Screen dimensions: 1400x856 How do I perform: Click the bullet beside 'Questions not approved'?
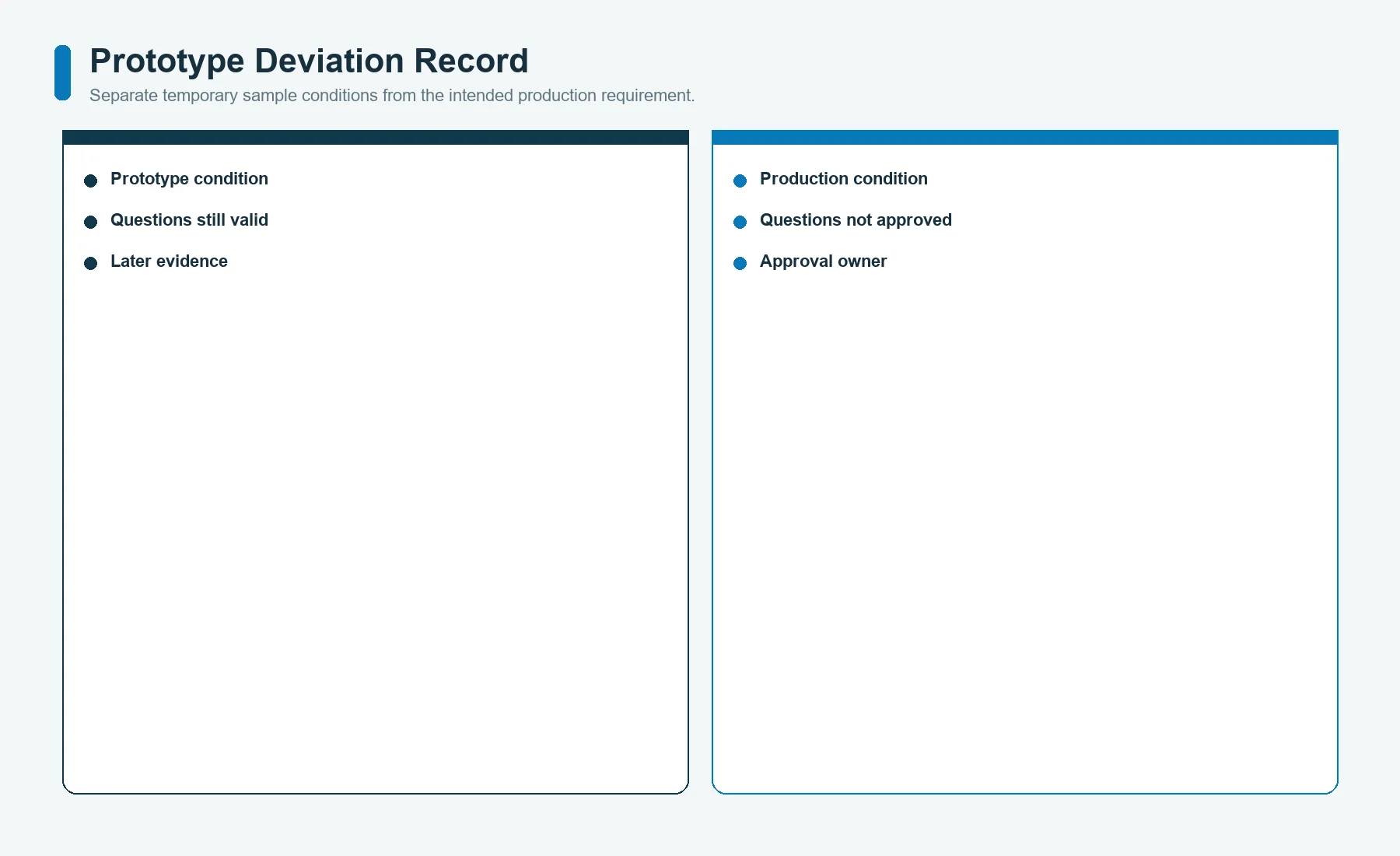click(740, 222)
